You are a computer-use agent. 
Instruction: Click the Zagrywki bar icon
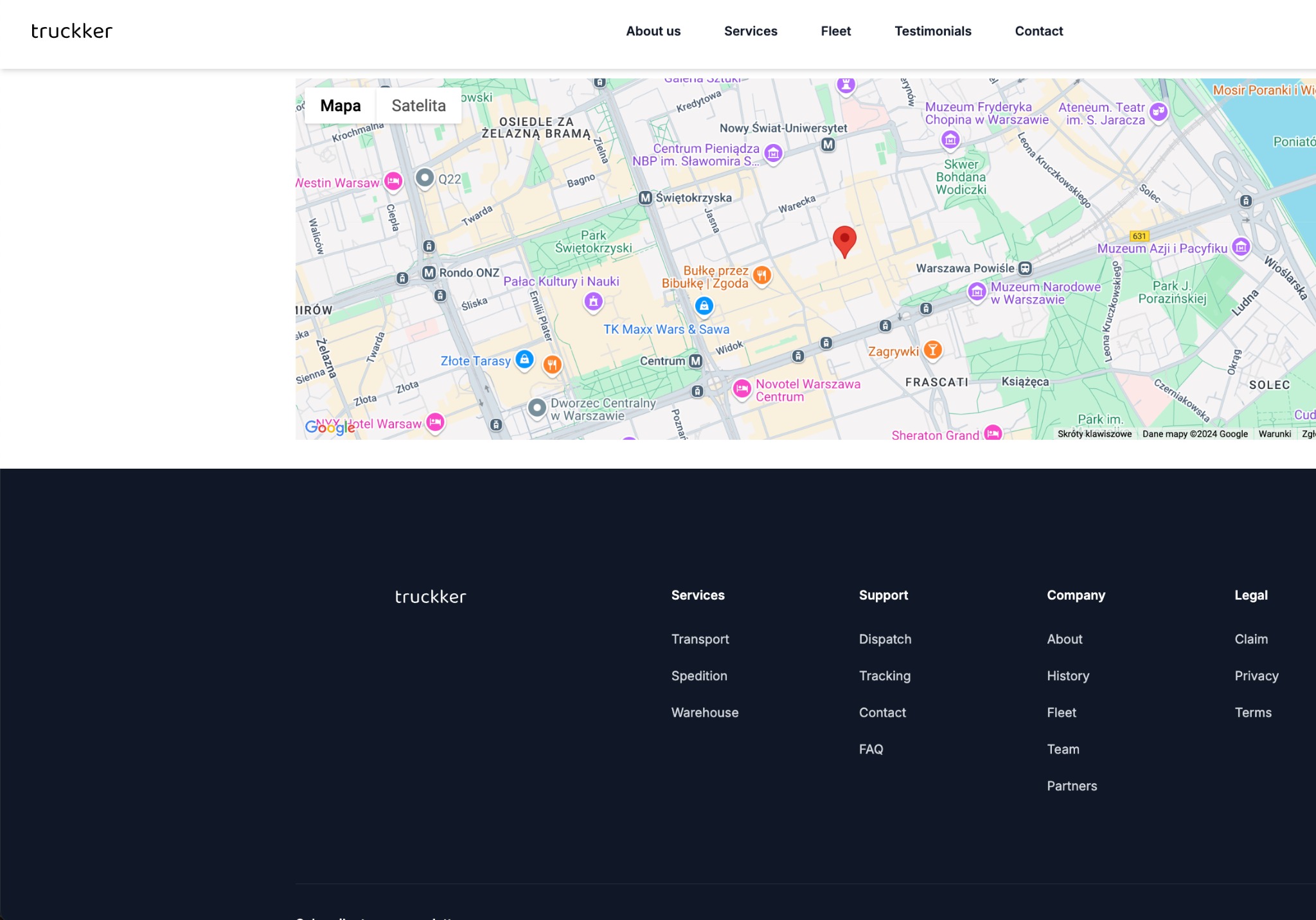(x=932, y=350)
